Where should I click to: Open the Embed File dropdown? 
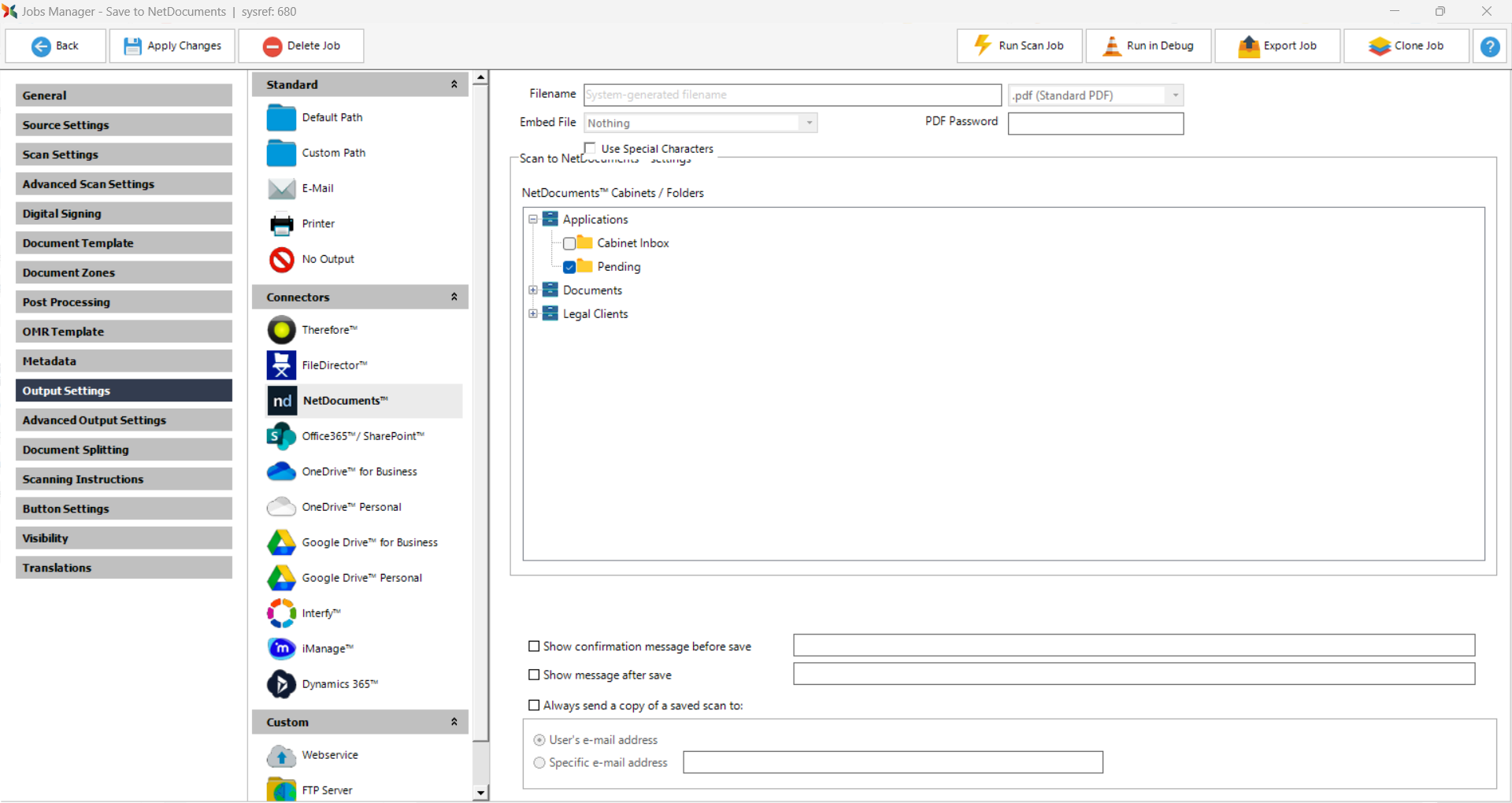point(809,123)
